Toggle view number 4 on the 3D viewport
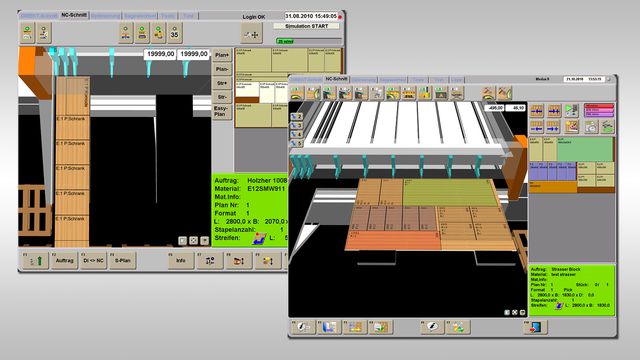This screenshot has height=360, width=640. [x=296, y=134]
